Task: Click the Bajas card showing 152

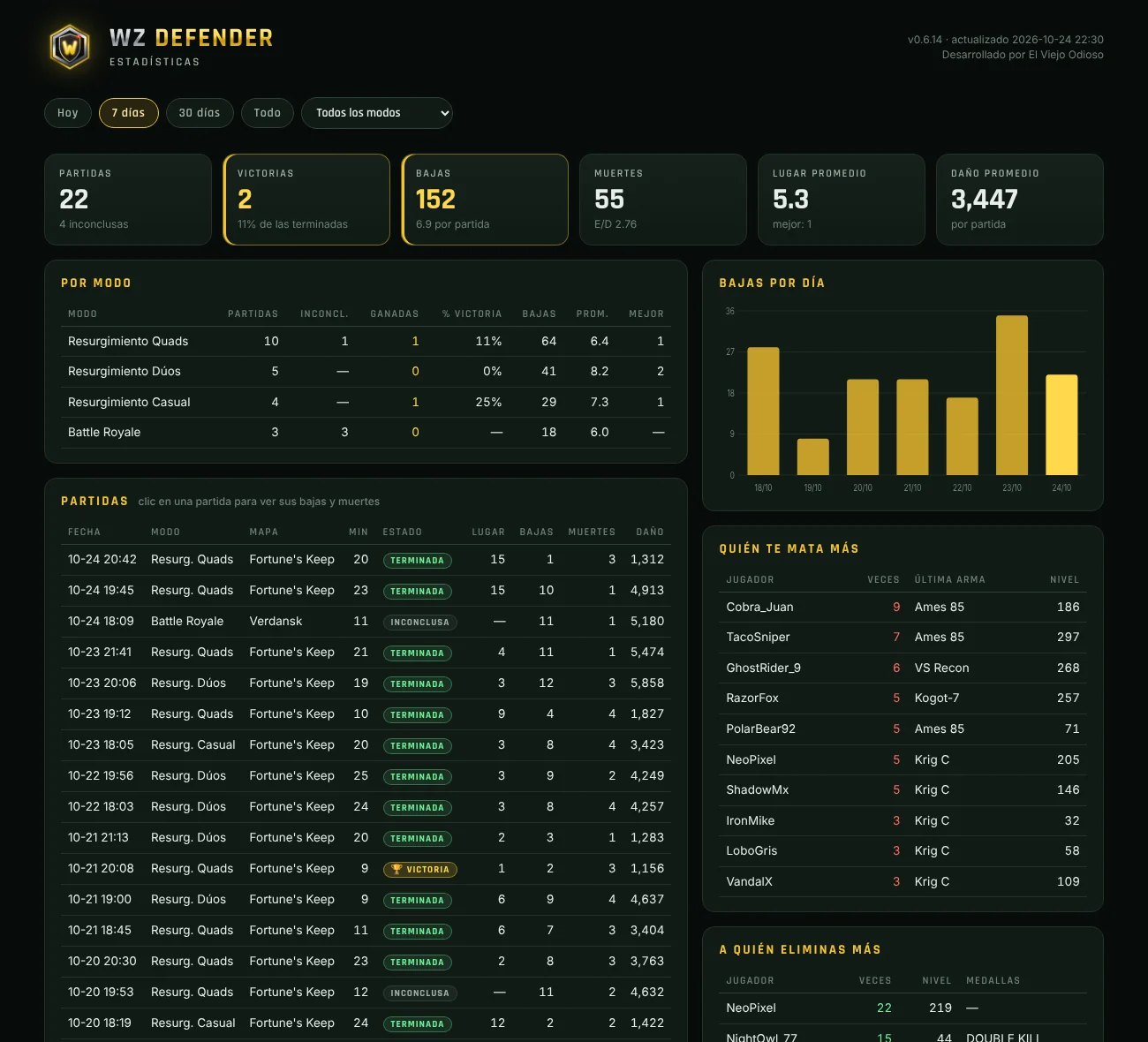Action: click(x=485, y=200)
